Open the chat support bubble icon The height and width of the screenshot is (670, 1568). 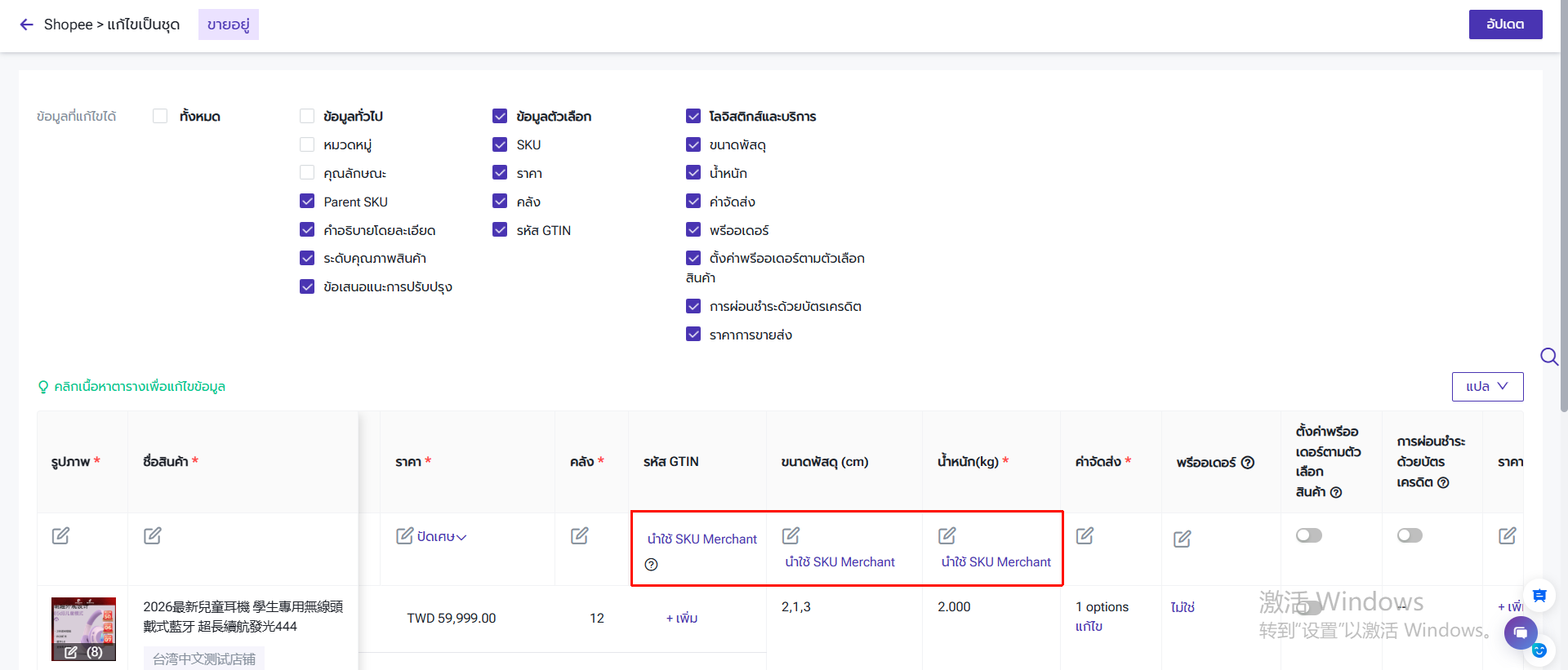point(1521,632)
